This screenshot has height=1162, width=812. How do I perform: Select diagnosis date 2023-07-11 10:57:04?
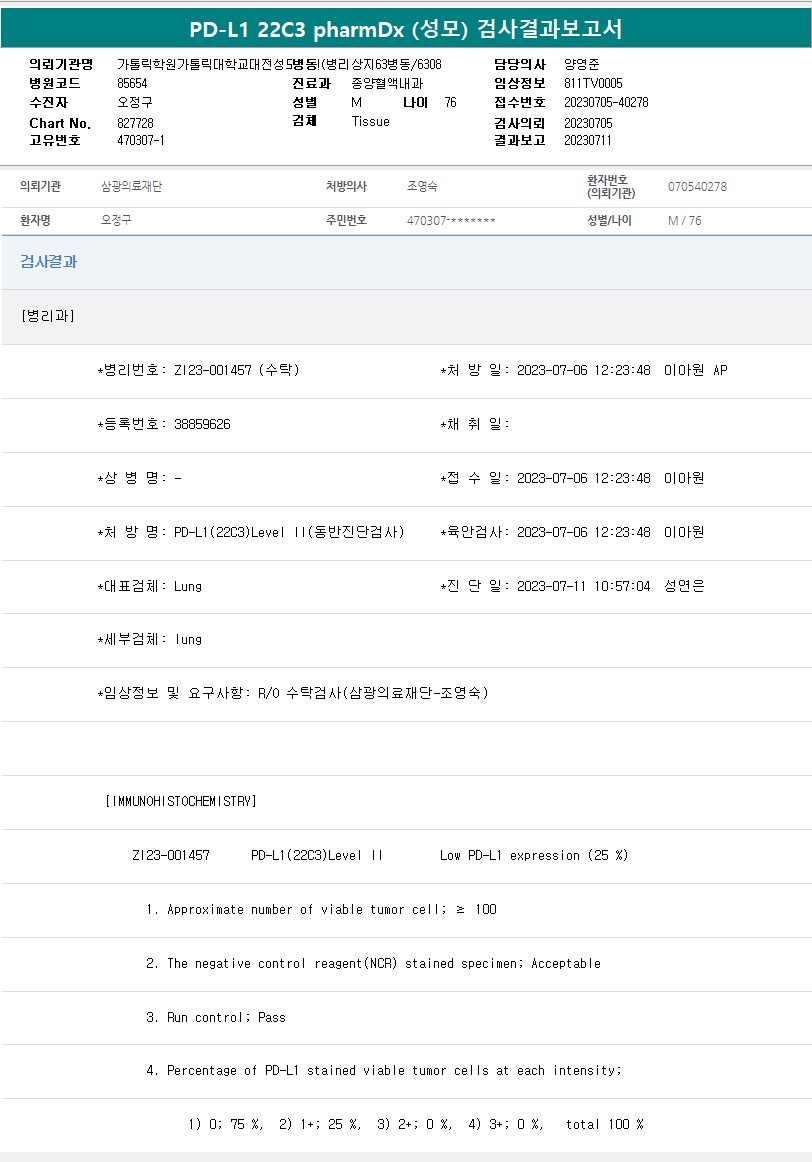click(583, 586)
